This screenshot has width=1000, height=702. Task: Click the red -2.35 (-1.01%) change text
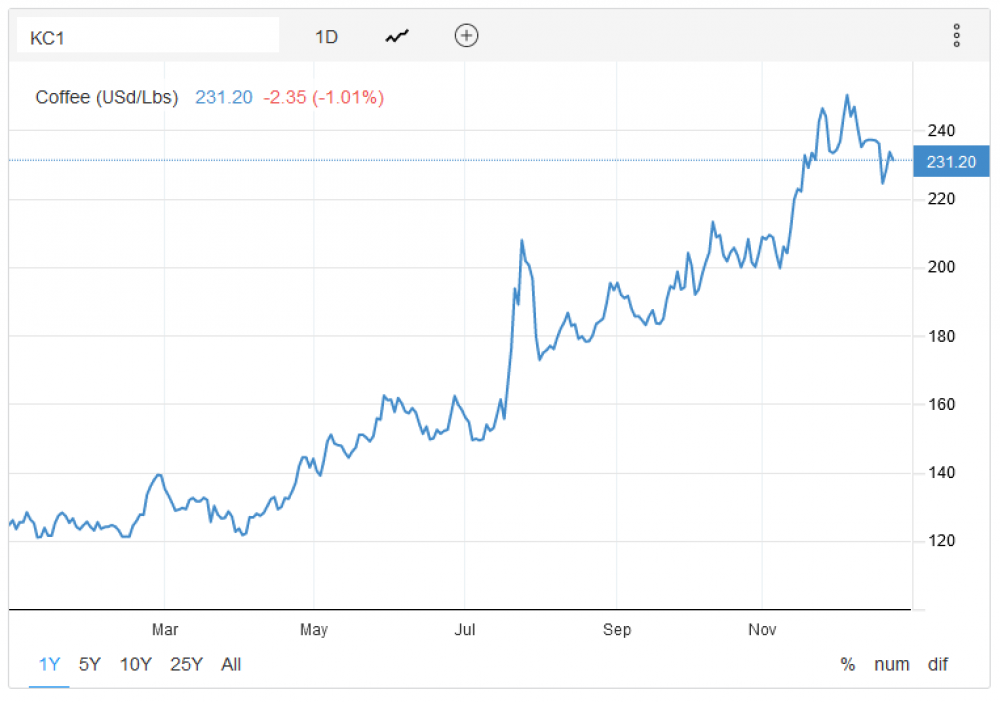tap(323, 98)
